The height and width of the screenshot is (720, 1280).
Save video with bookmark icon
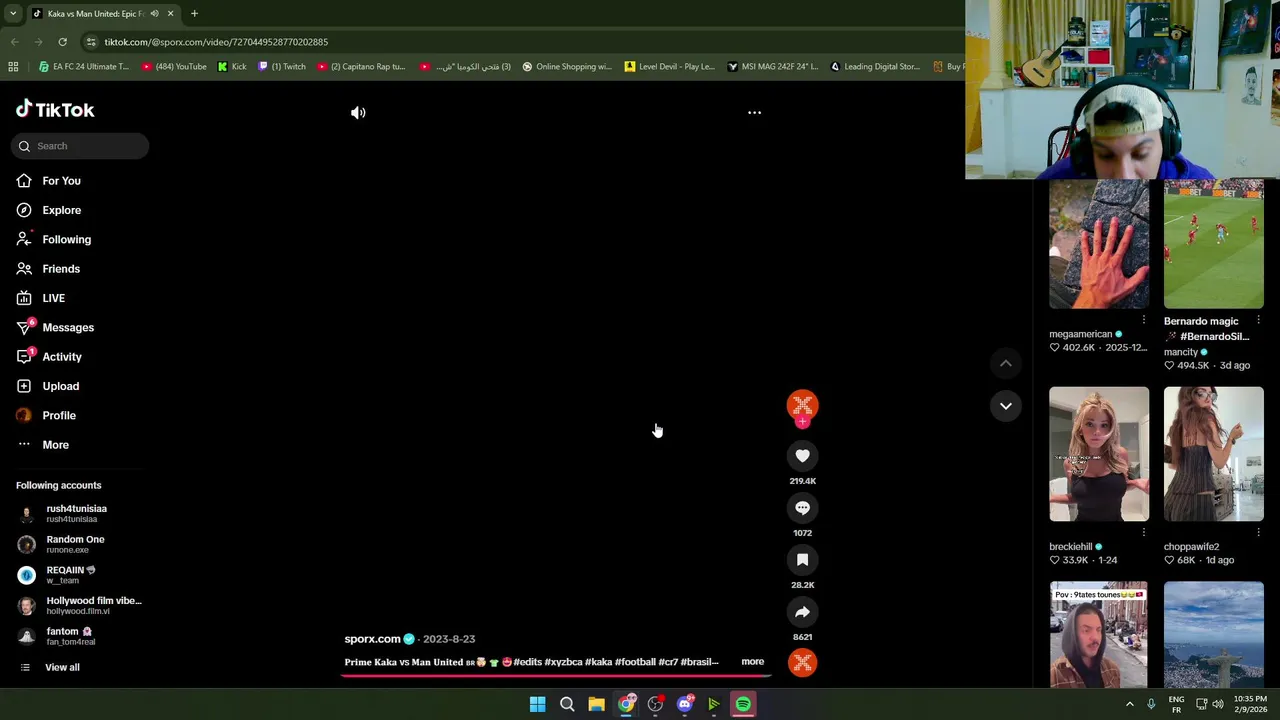802,560
